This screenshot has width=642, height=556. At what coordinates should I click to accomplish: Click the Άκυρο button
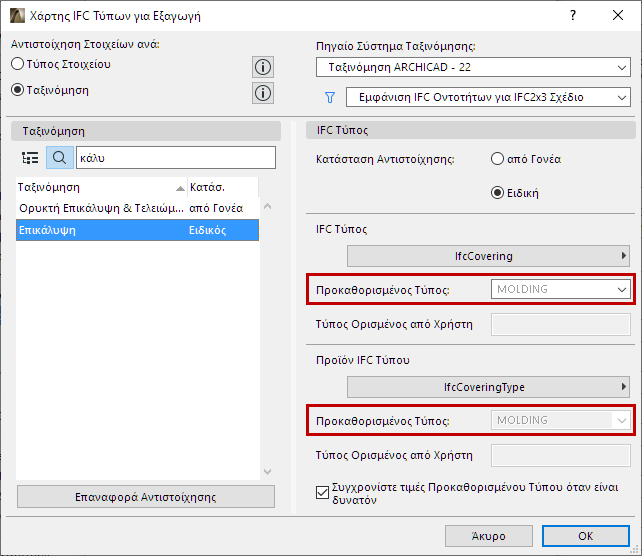pos(488,536)
